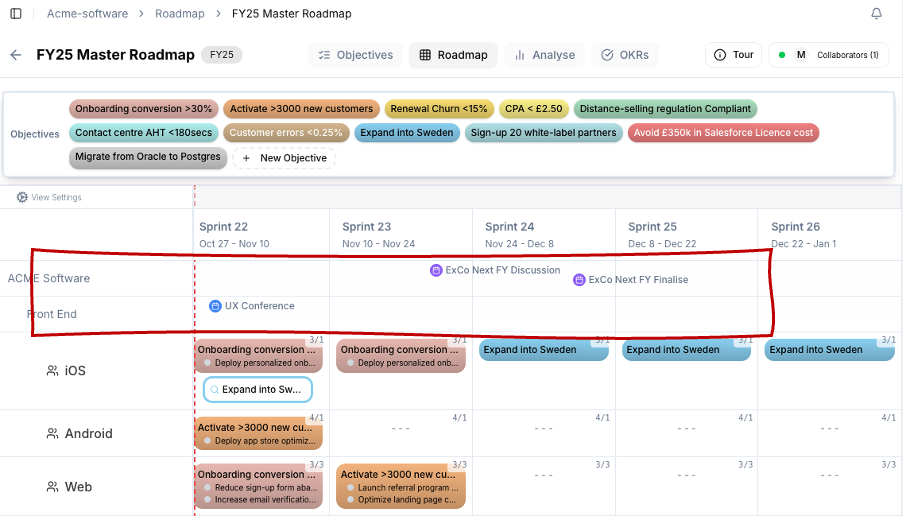The width and height of the screenshot is (906, 516).
Task: Open View Settings gear
Action: (x=22, y=197)
